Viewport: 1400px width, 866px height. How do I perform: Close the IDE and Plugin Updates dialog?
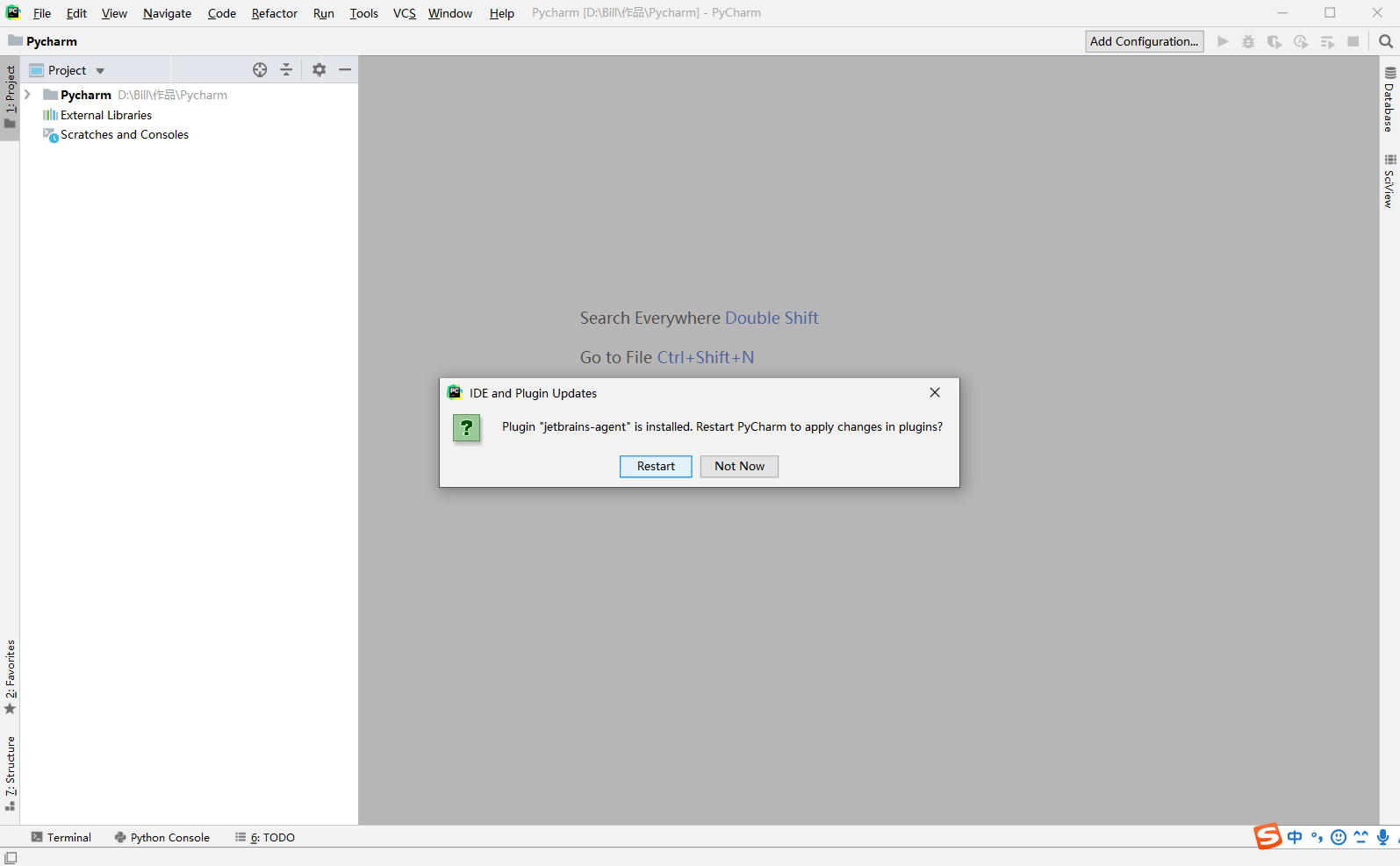tap(935, 392)
